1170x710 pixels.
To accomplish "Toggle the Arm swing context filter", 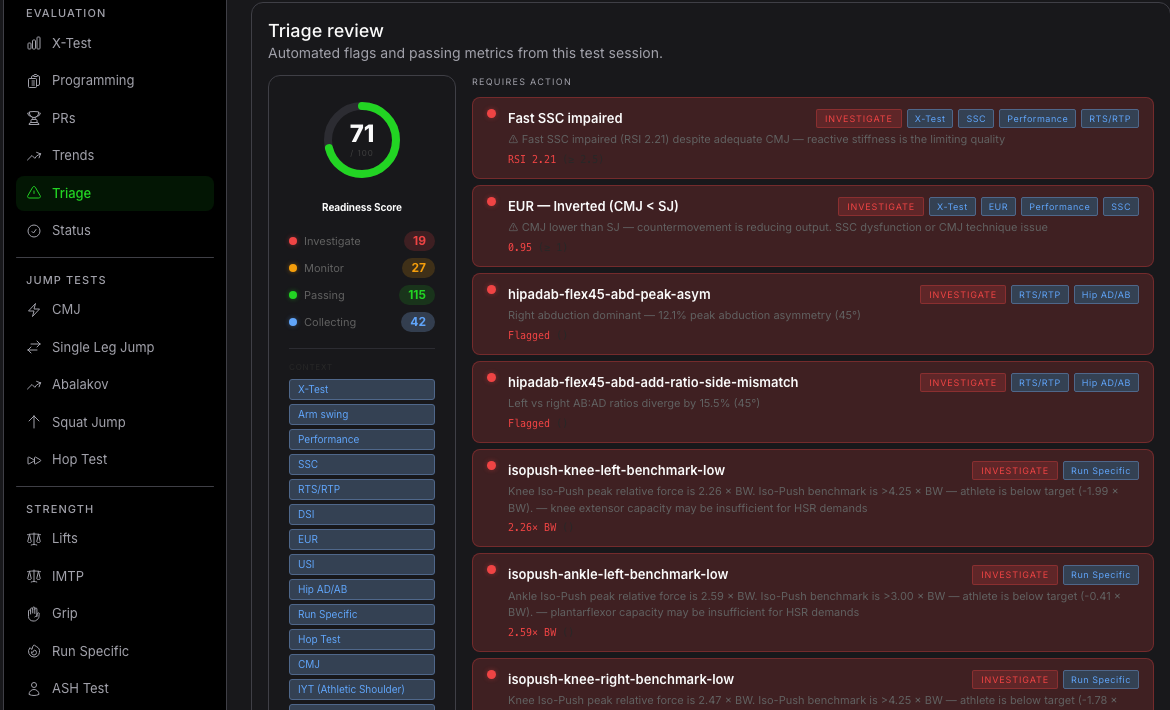I will pos(362,415).
